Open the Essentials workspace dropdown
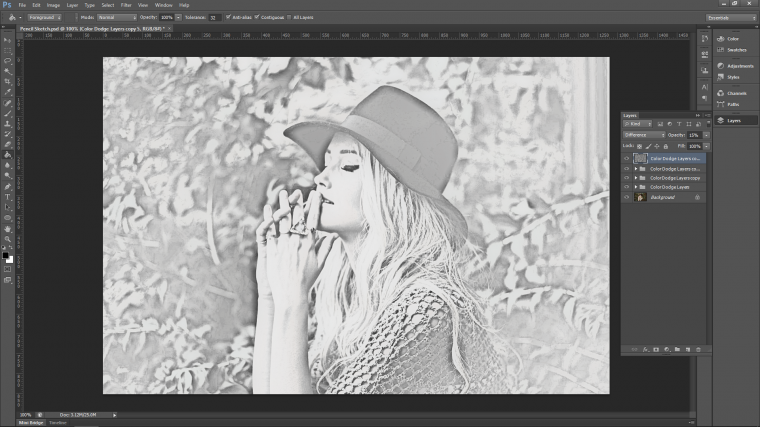 point(731,18)
